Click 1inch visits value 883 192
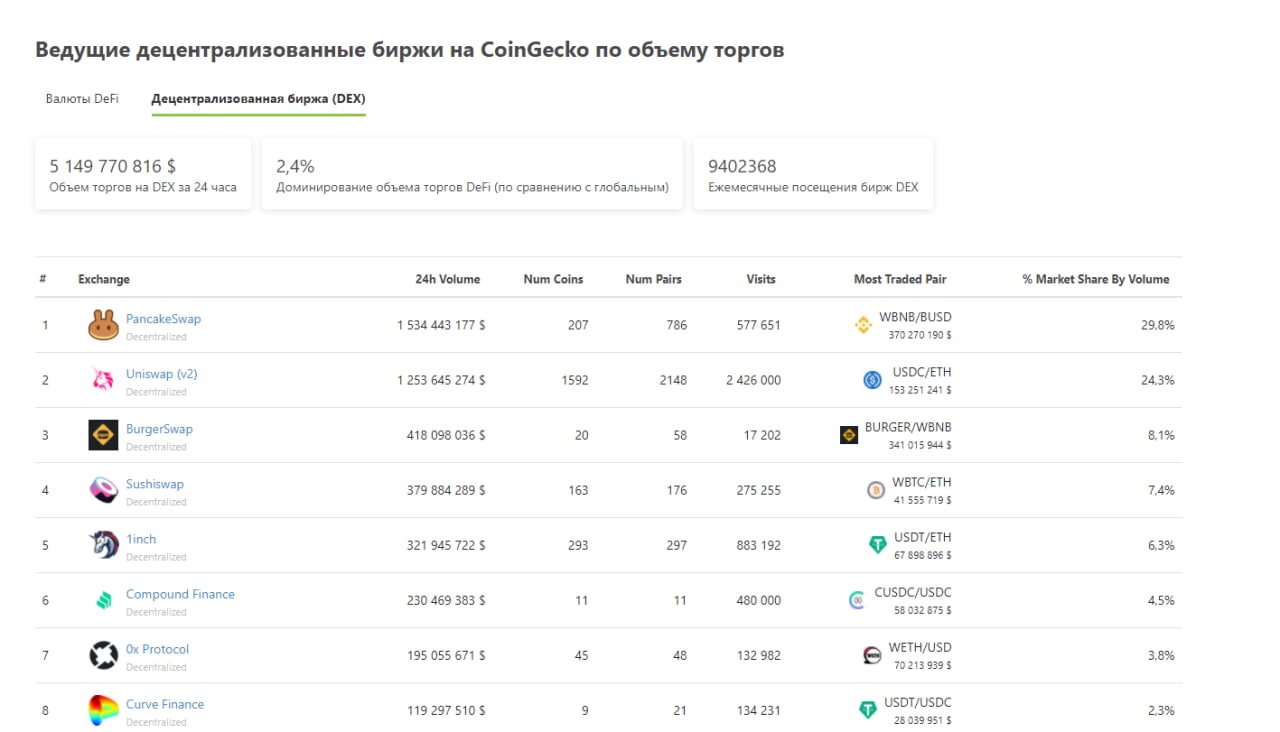The width and height of the screenshot is (1280, 732). (x=758, y=545)
